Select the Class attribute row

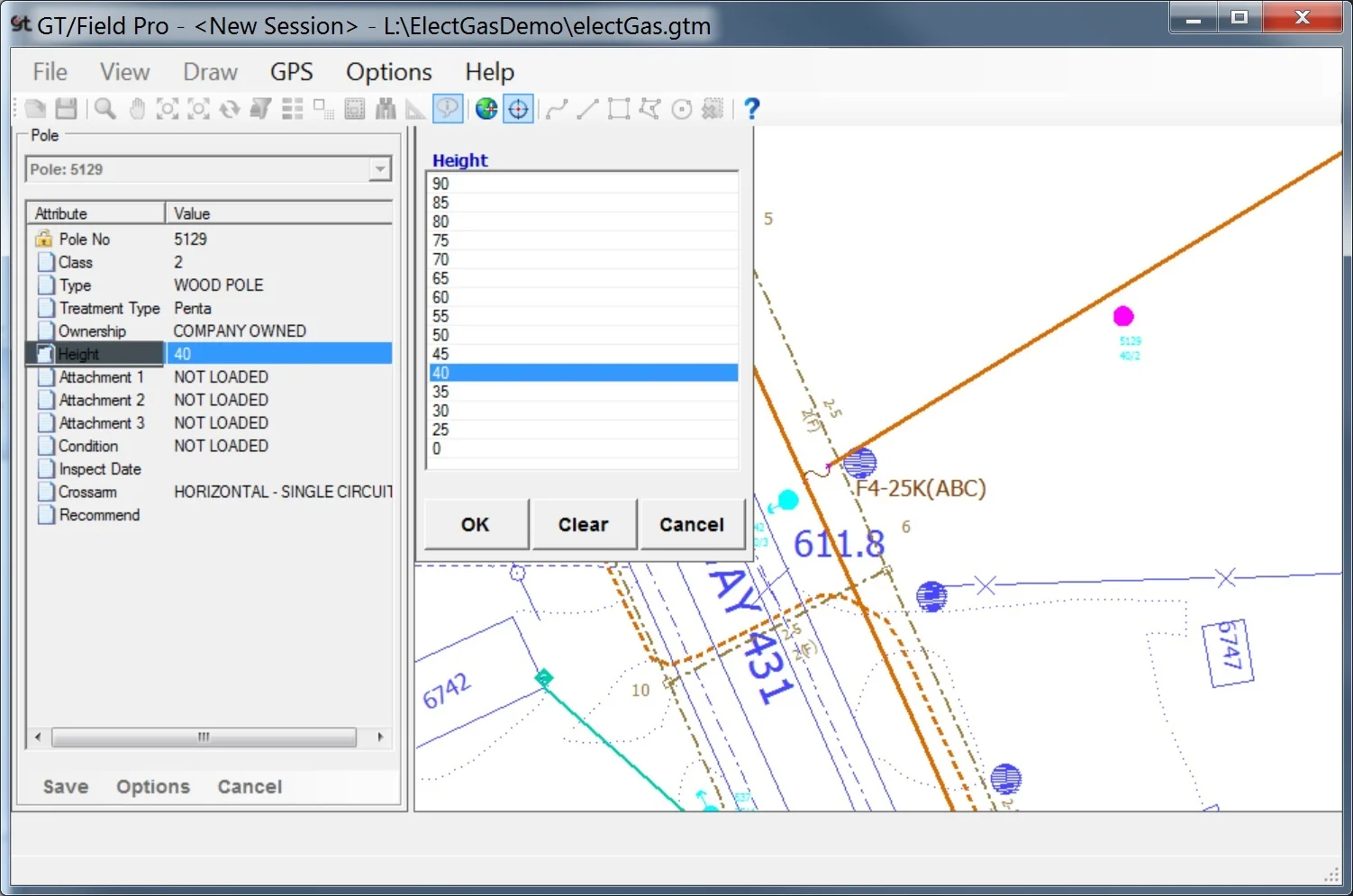point(210,262)
